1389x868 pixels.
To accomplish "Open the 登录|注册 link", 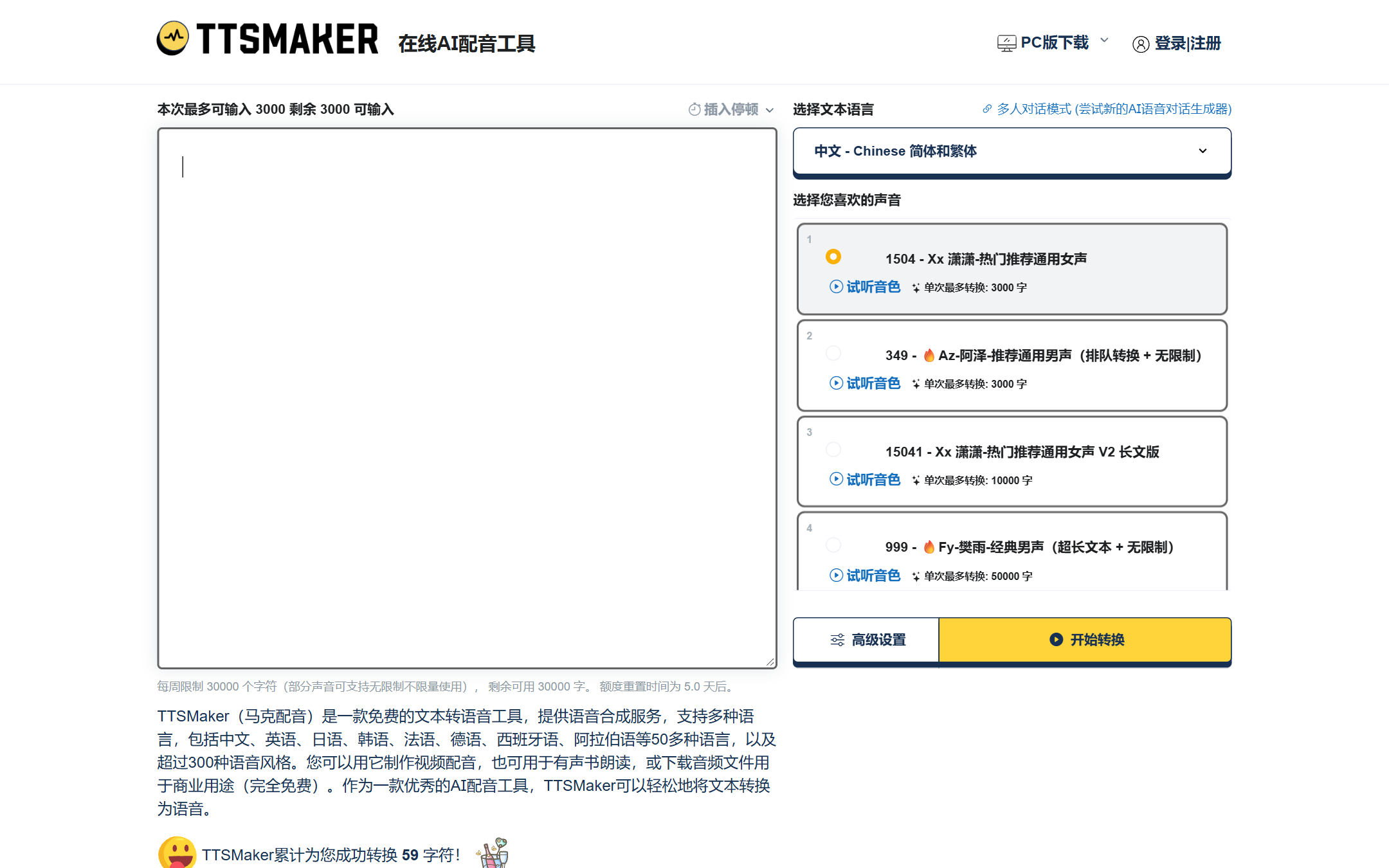I will 1188,43.
